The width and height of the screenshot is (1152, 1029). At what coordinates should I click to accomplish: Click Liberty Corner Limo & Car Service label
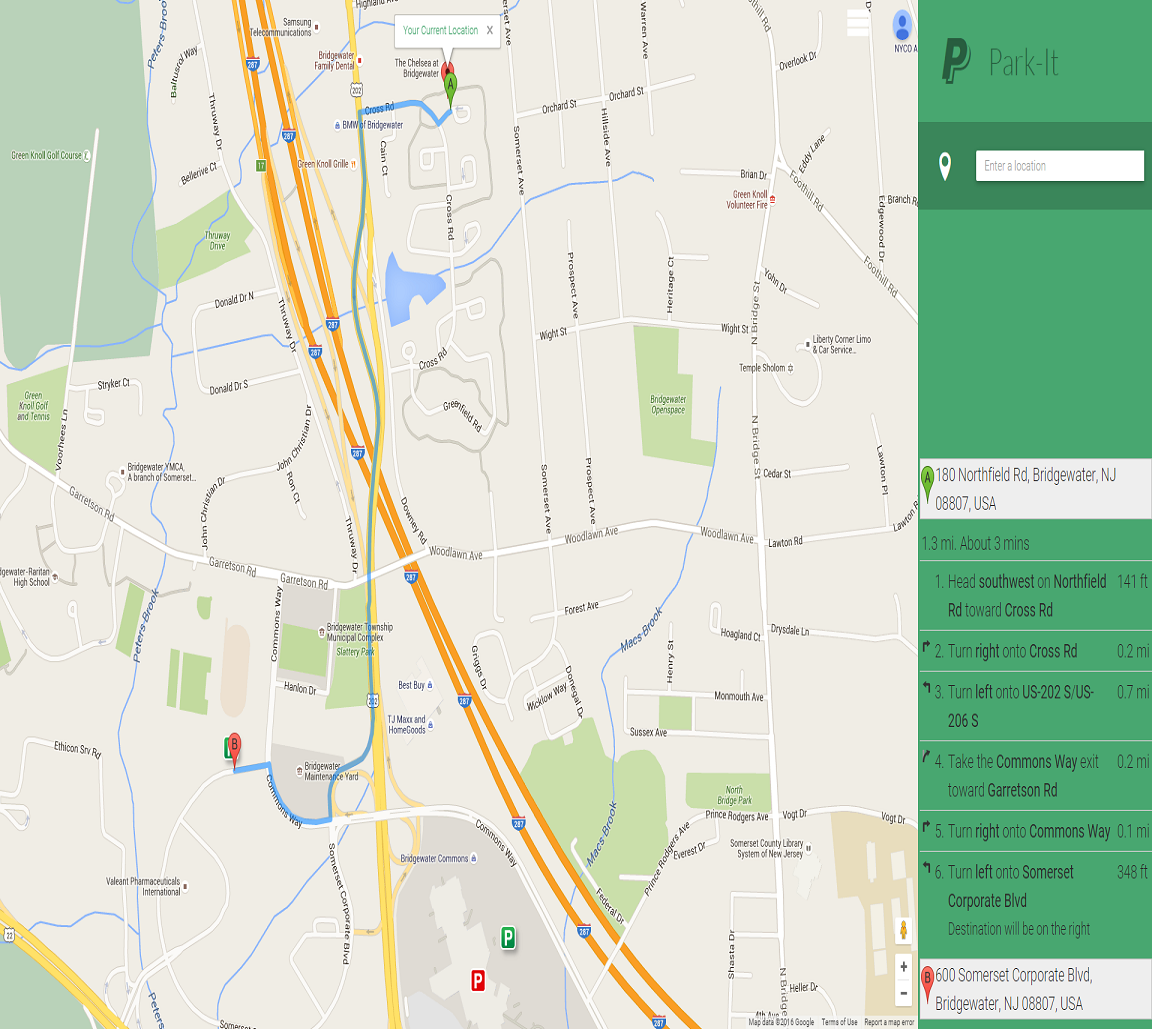click(841, 344)
